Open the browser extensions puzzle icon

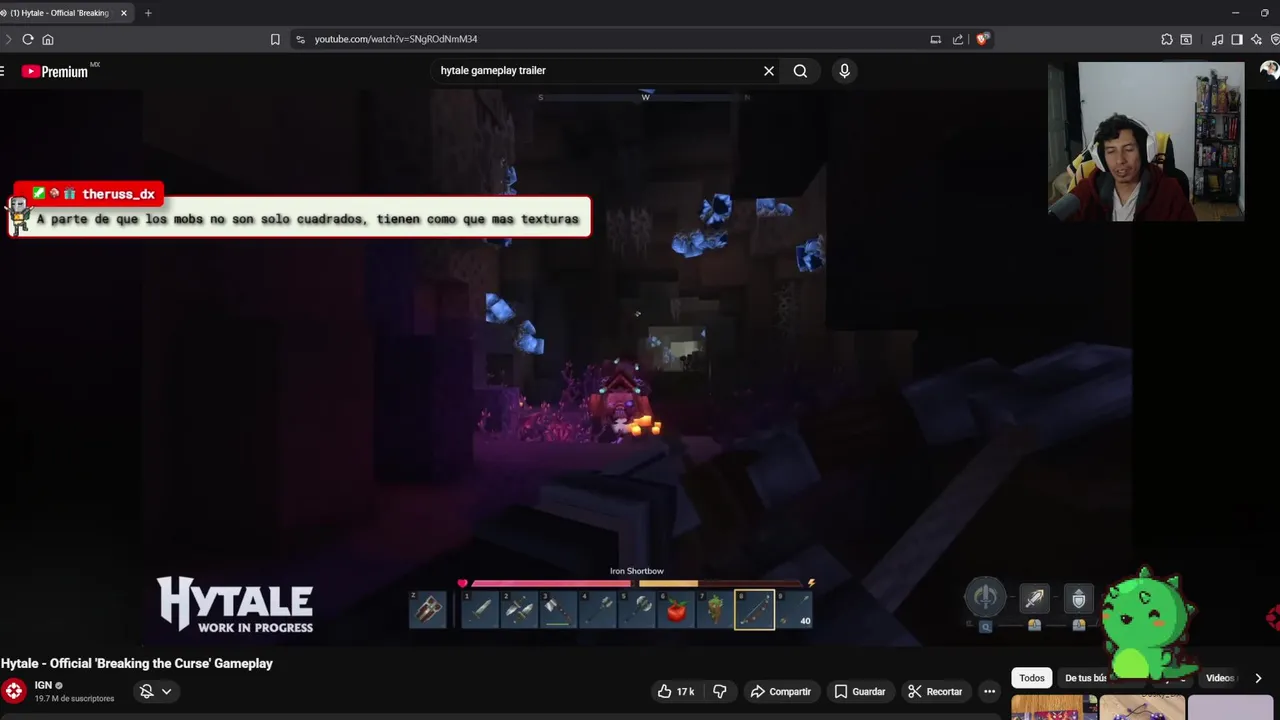(1167, 39)
